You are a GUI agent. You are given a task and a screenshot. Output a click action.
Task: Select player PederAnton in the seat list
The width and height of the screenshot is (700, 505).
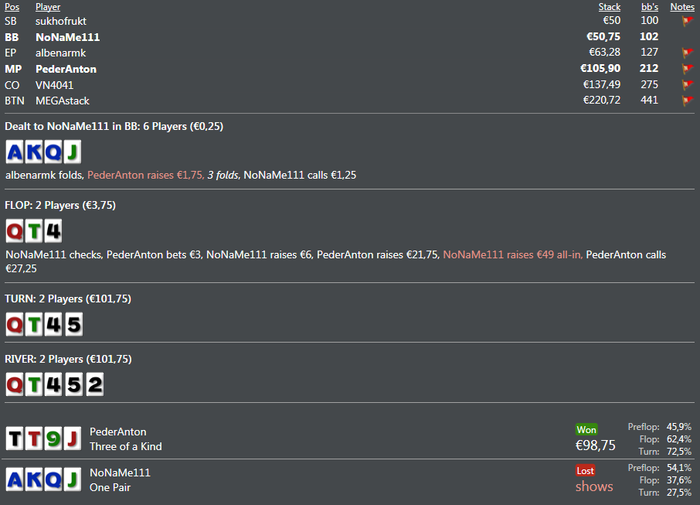coord(66,69)
